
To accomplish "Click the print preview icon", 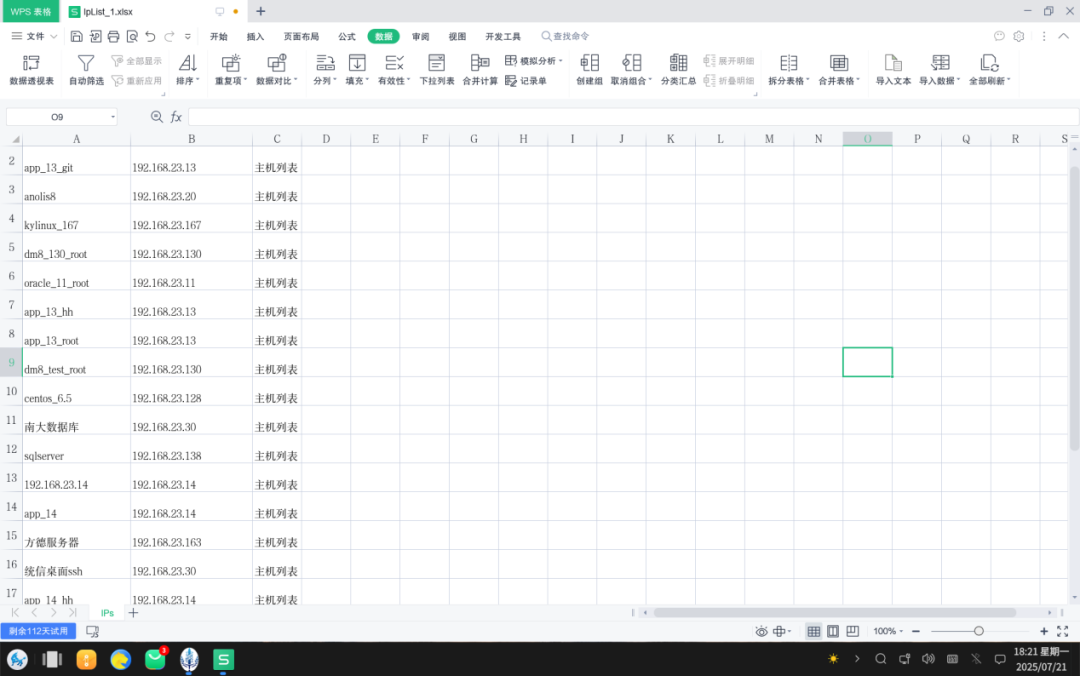I will 132,37.
